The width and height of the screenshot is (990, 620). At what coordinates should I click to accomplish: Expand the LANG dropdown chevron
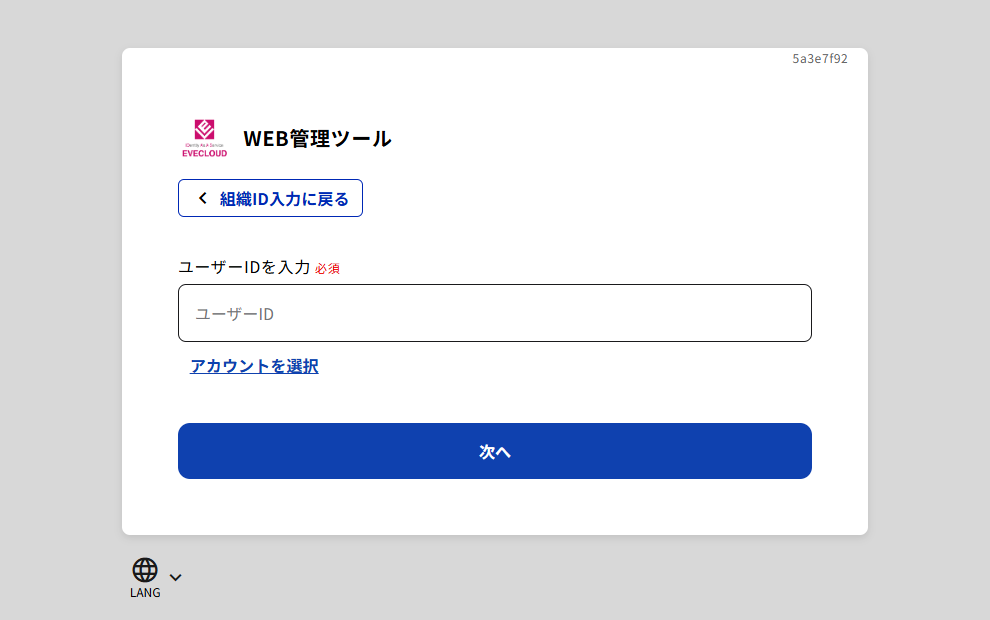pyautogui.click(x=176, y=577)
